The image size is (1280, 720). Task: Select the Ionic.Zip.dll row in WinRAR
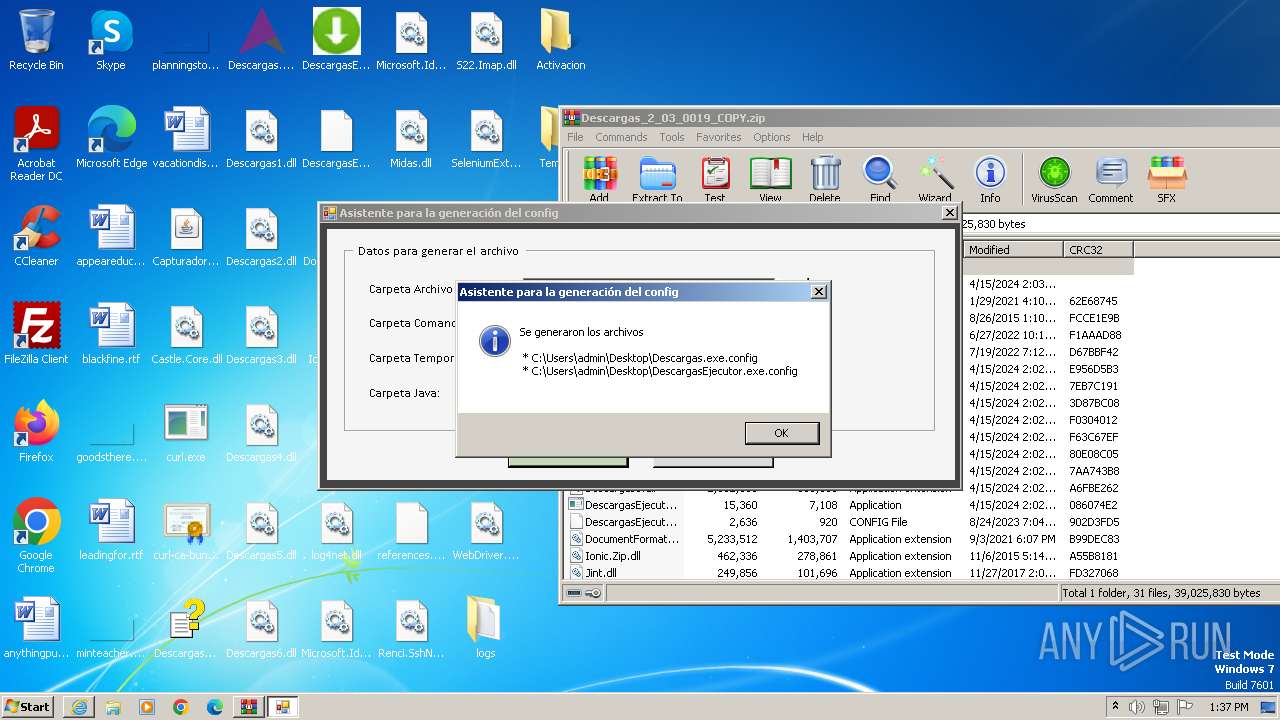click(850, 556)
